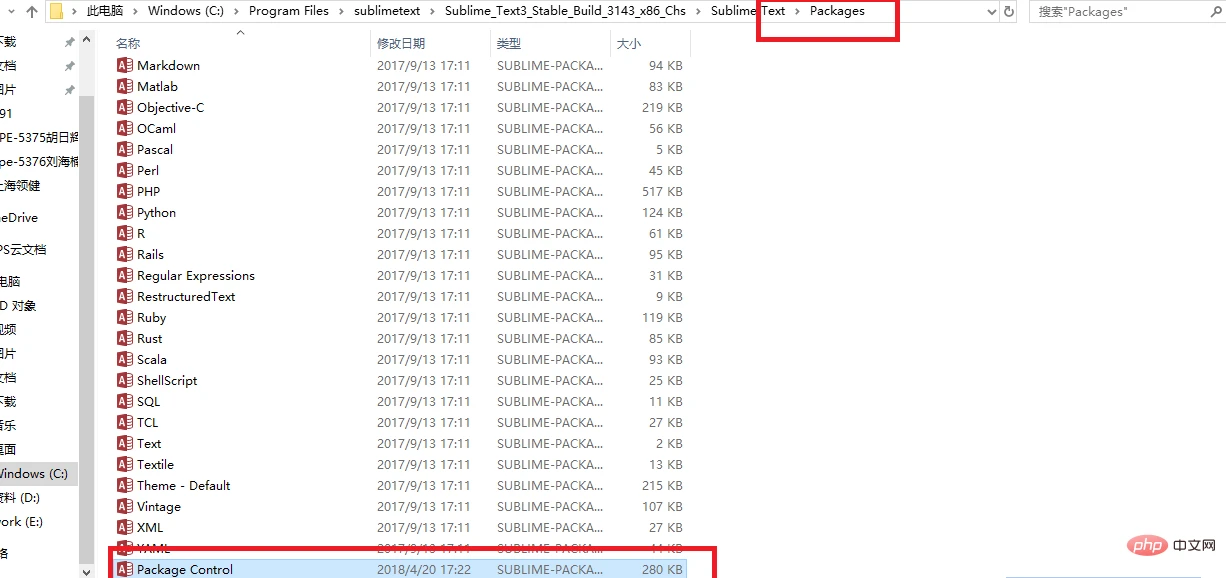1226x578 pixels.
Task: Click the refresh icon beside the address bar
Action: coord(1009,12)
